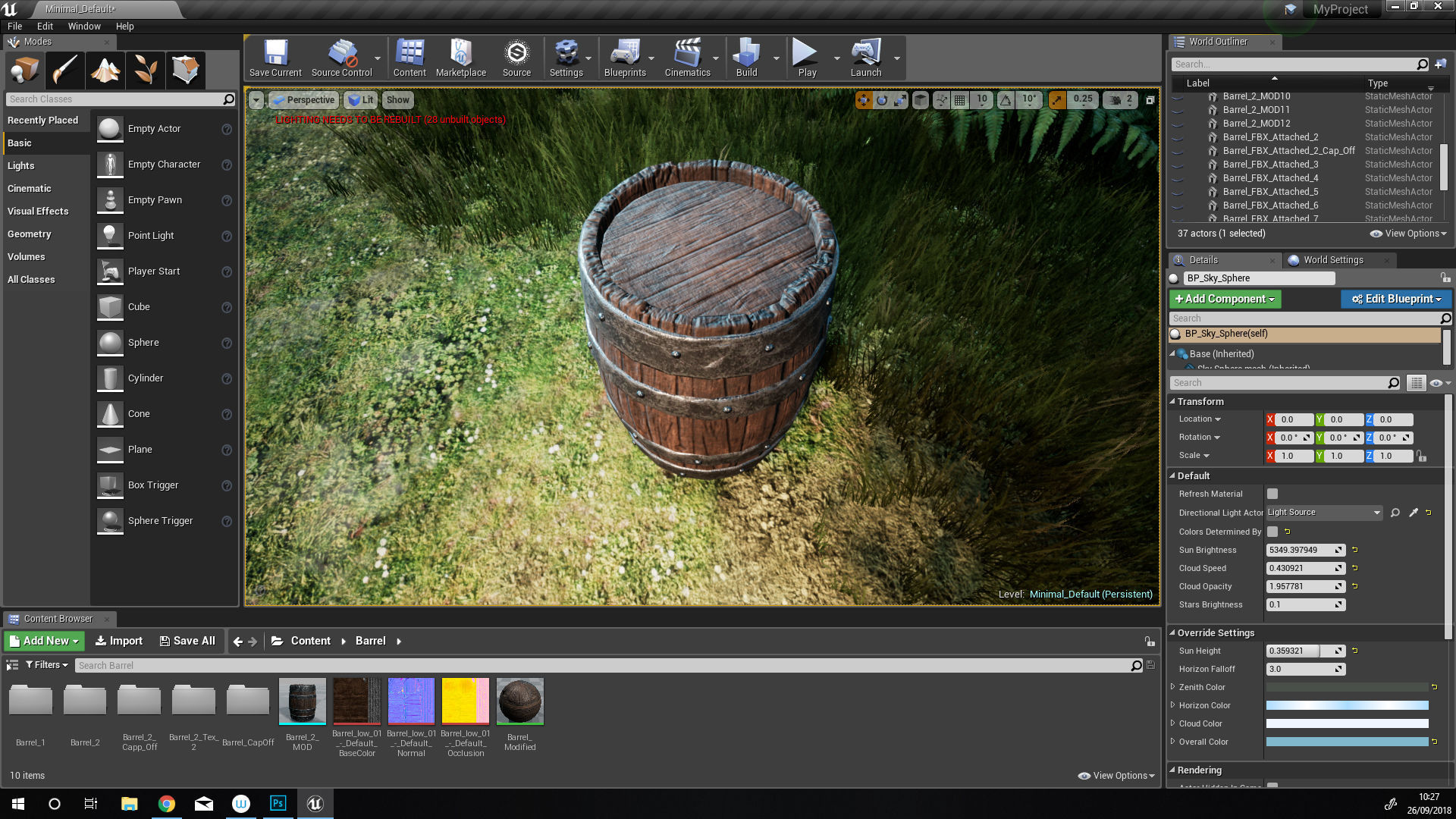The width and height of the screenshot is (1456, 819).
Task: Click the Blueprints toolbar icon
Action: [x=625, y=58]
